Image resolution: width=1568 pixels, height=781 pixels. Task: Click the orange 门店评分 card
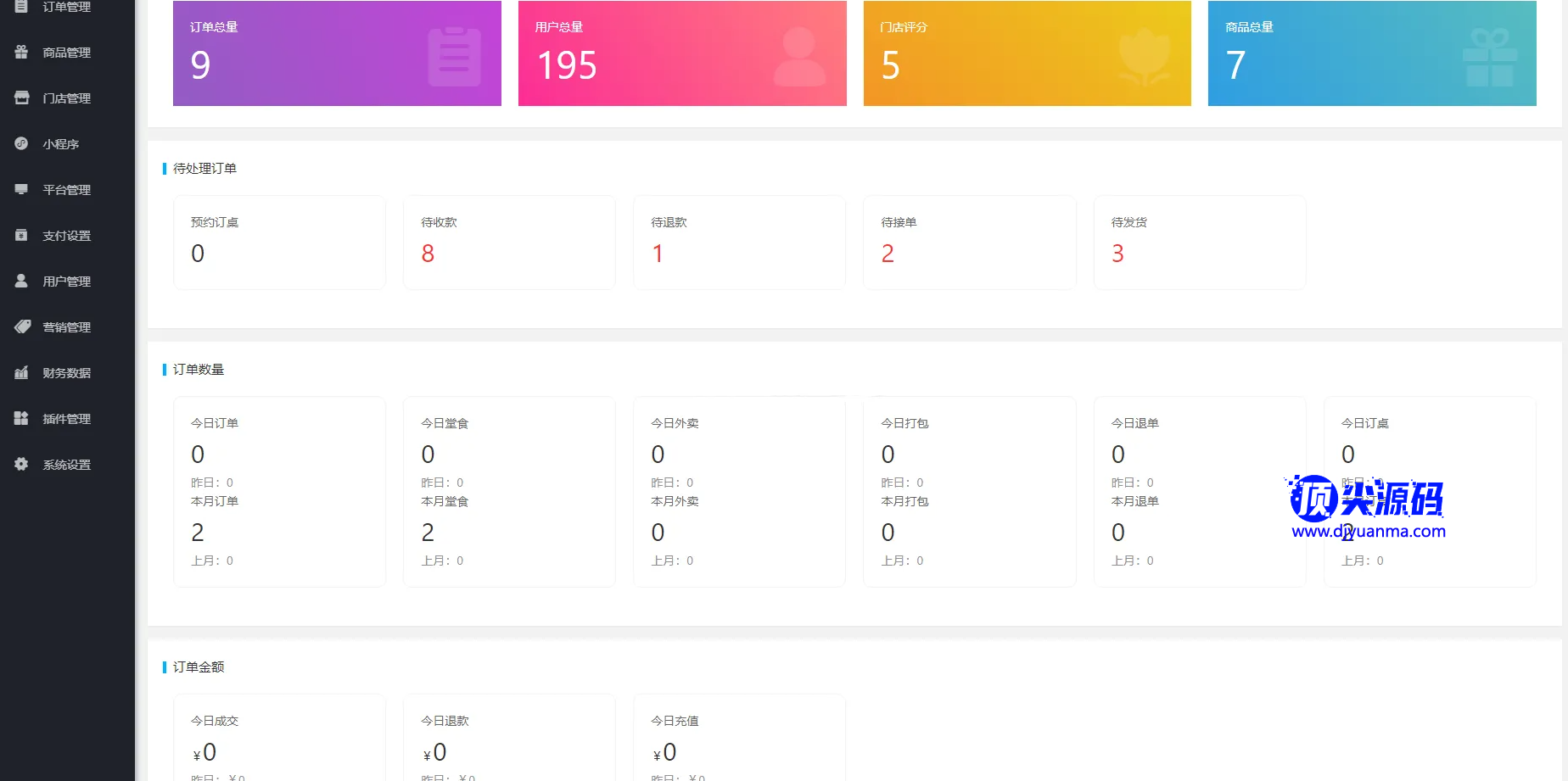1027,53
